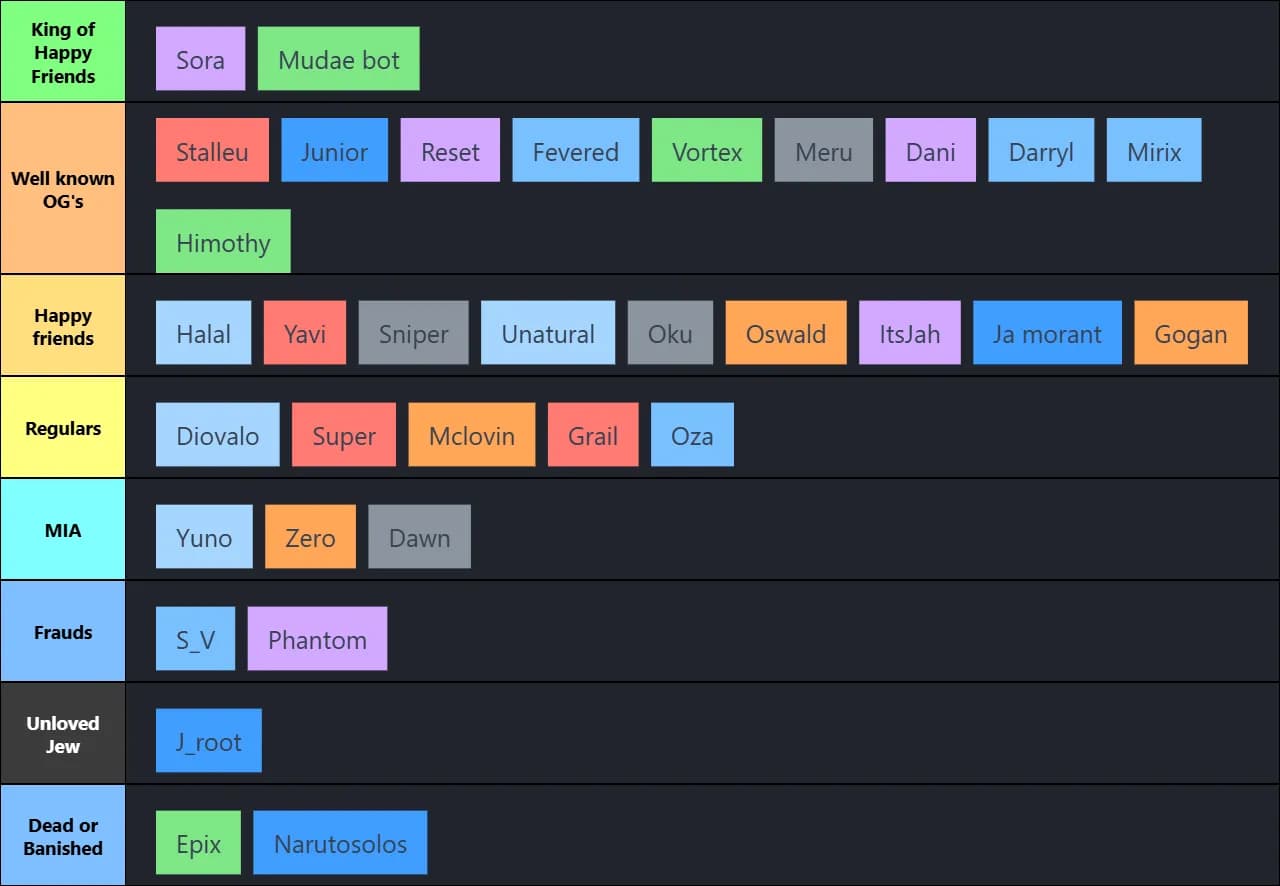The image size is (1280, 886).
Task: Click the Sora tile in top tier
Action: [200, 59]
